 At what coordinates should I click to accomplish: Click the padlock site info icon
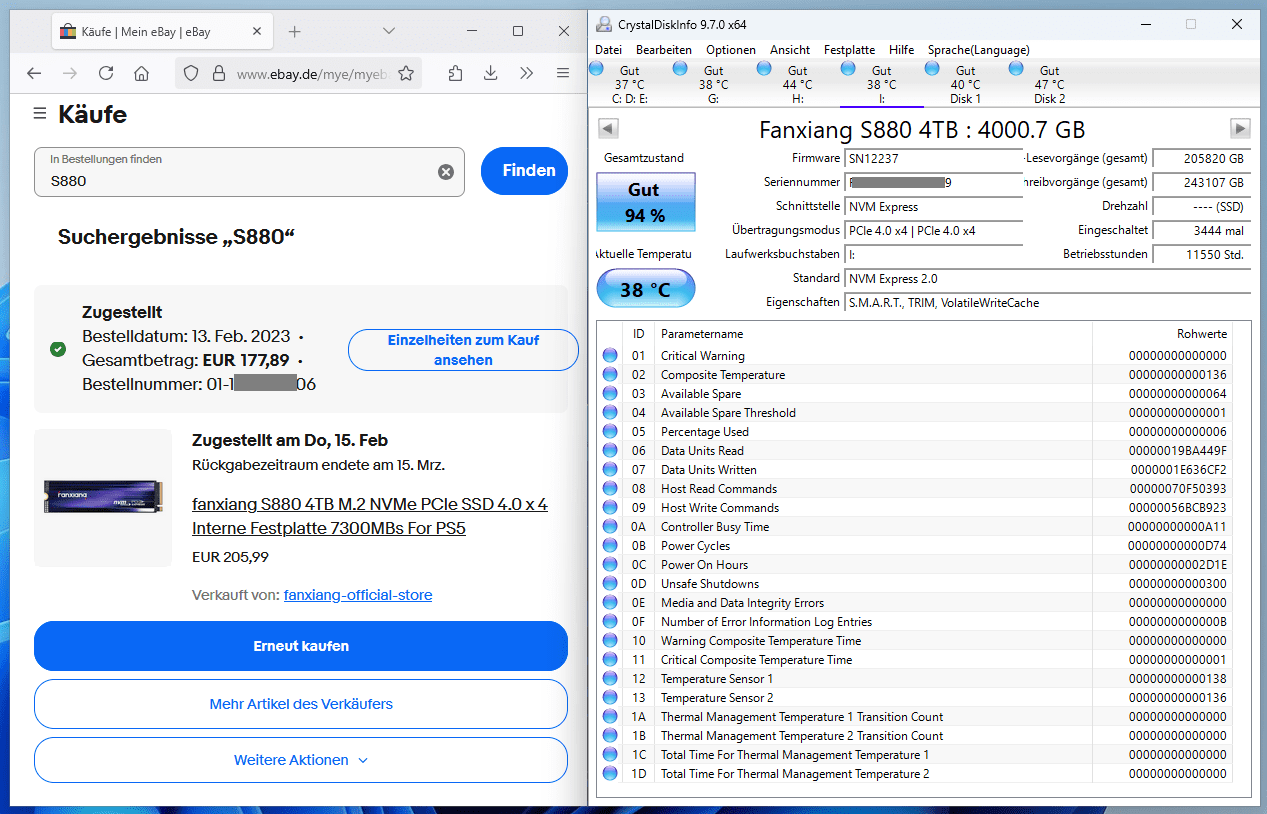219,73
